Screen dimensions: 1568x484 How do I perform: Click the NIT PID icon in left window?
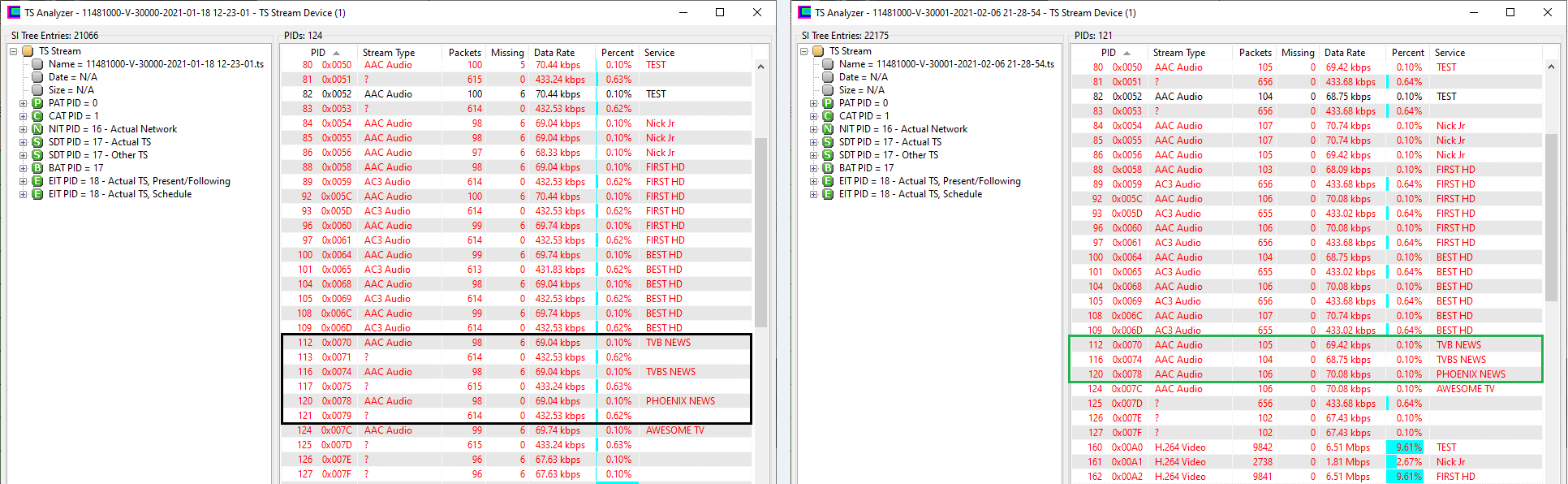click(37, 129)
